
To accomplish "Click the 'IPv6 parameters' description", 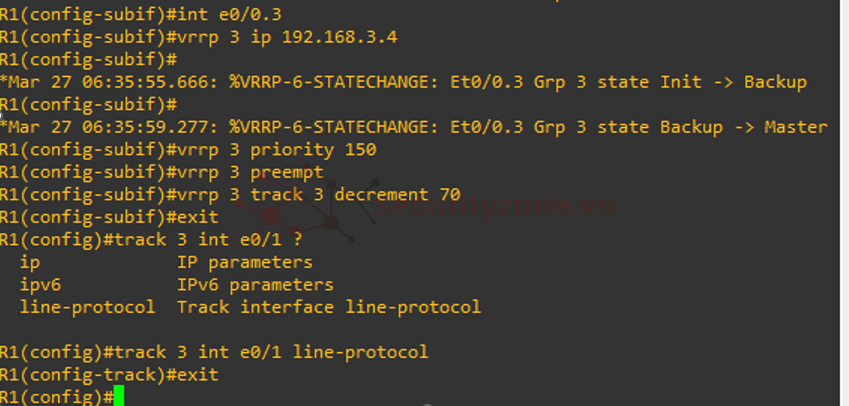I will click(256, 285).
